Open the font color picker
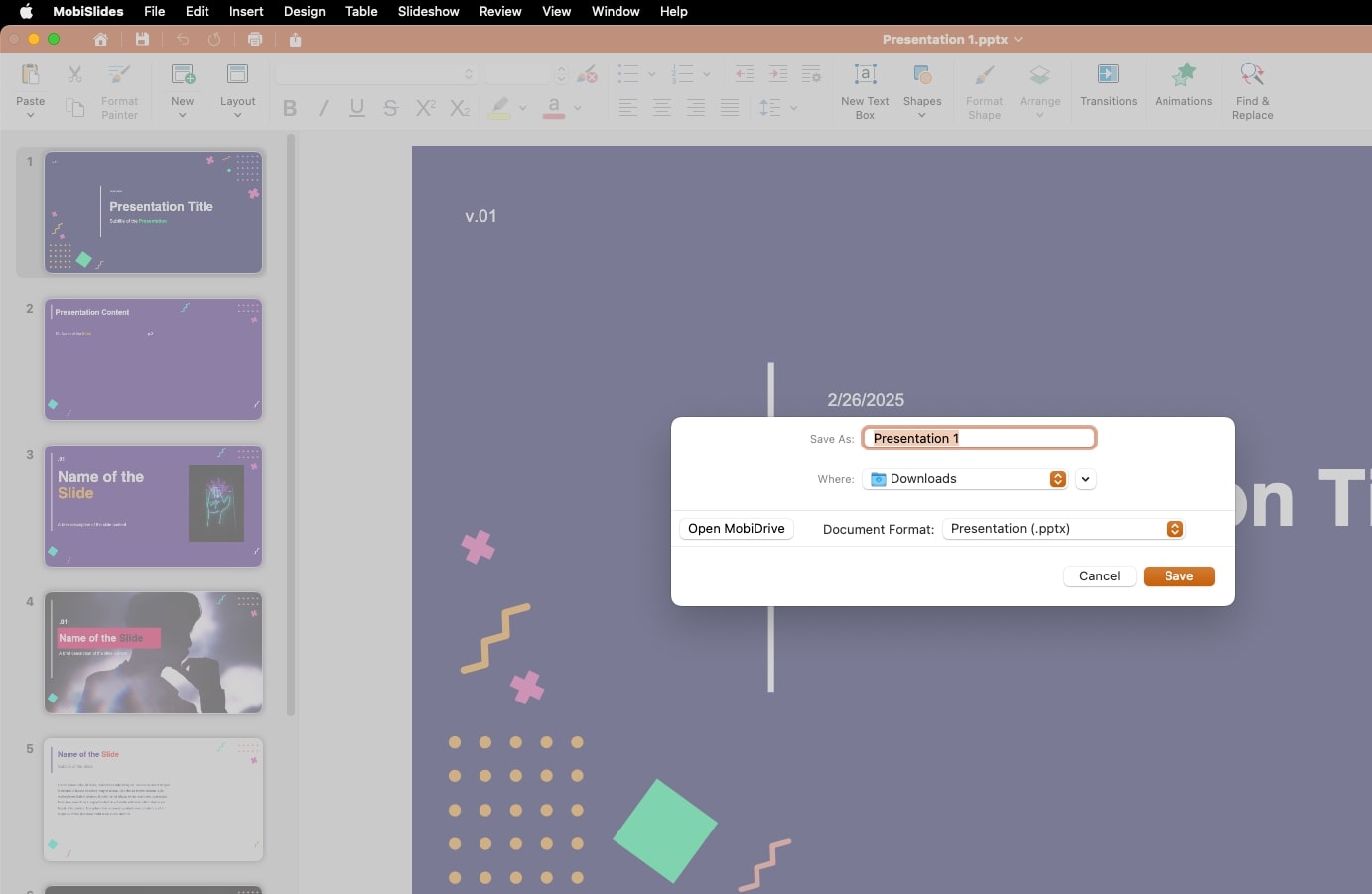1372x894 pixels. point(556,109)
